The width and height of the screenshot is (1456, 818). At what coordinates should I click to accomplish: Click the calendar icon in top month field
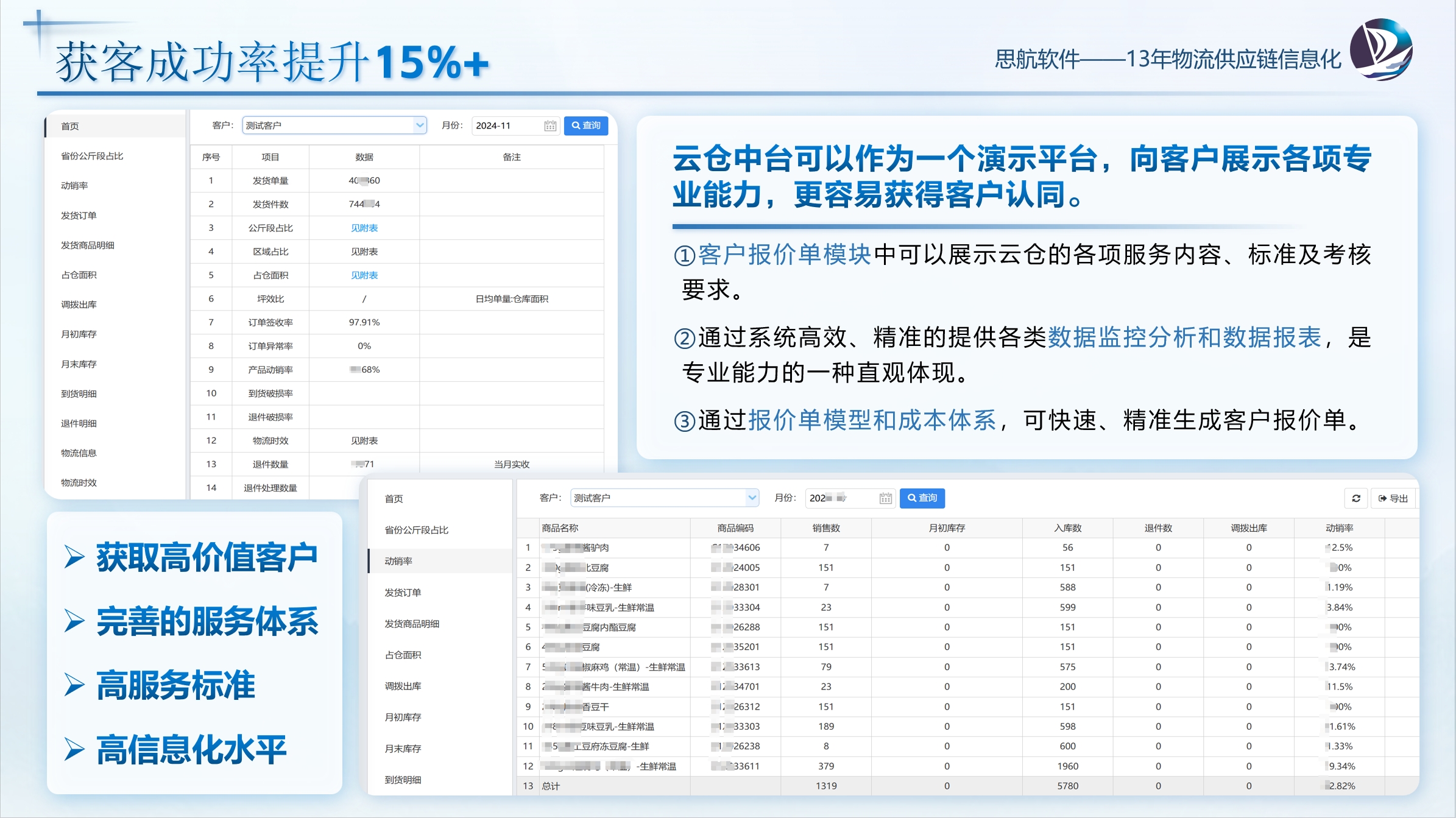(x=550, y=125)
